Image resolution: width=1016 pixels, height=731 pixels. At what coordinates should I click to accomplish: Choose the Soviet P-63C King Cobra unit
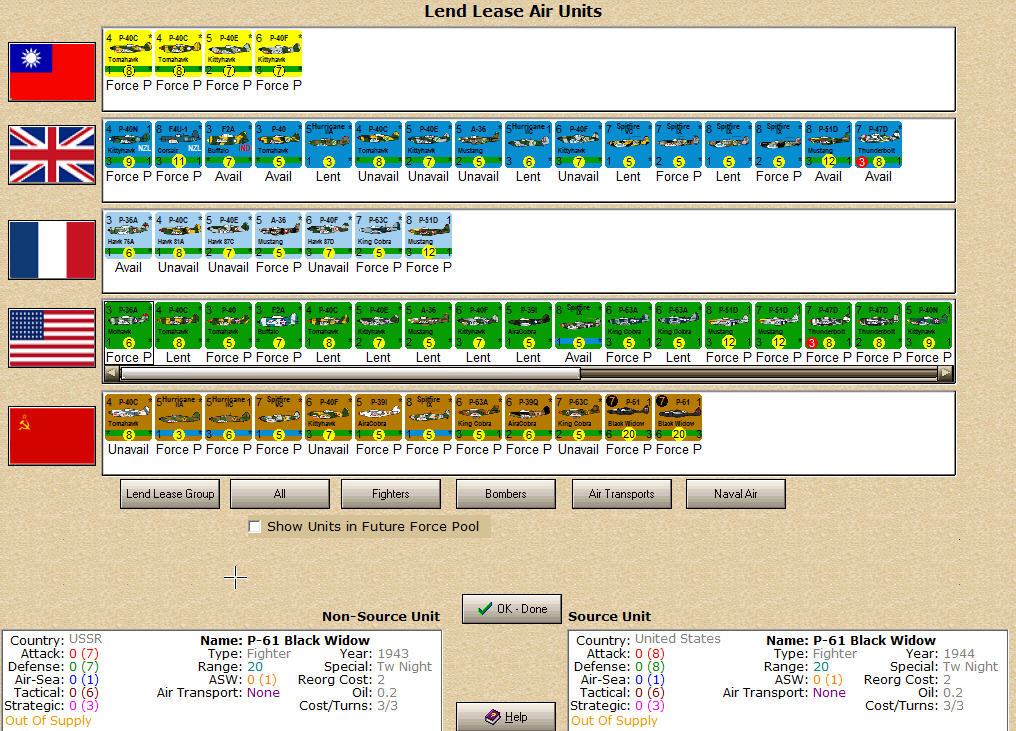[578, 417]
